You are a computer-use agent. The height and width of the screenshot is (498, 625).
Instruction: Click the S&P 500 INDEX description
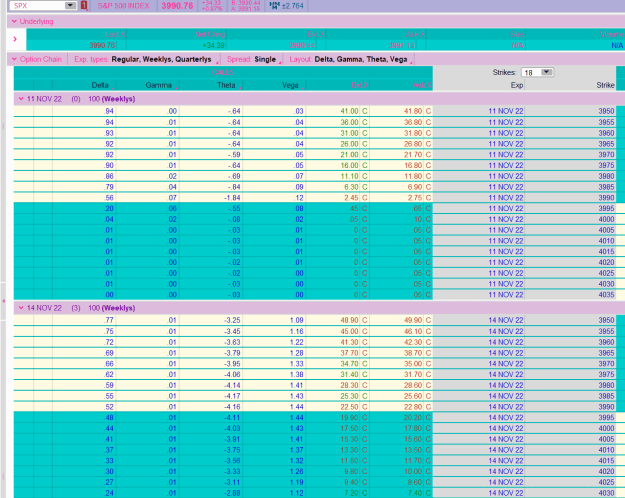(124, 6)
